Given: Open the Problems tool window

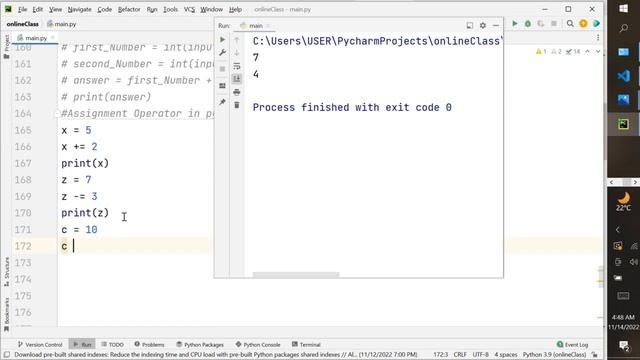Looking at the screenshot, I should 149,344.
